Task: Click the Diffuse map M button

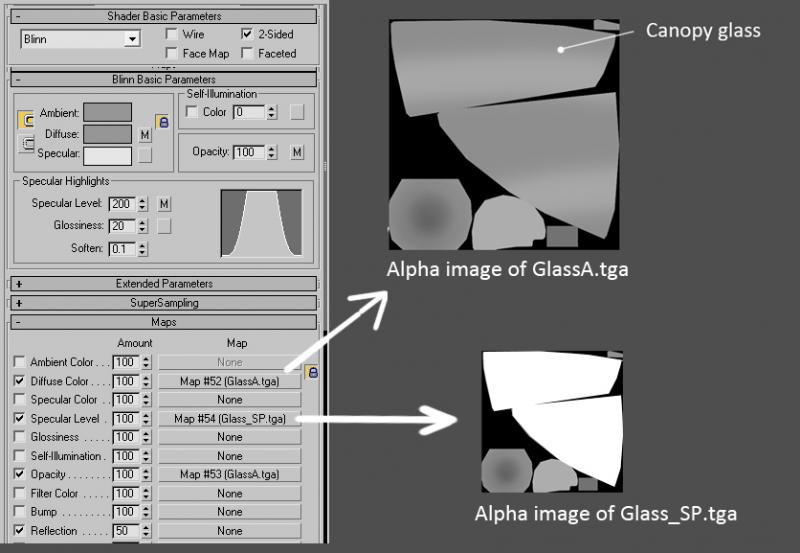Action: 145,135
